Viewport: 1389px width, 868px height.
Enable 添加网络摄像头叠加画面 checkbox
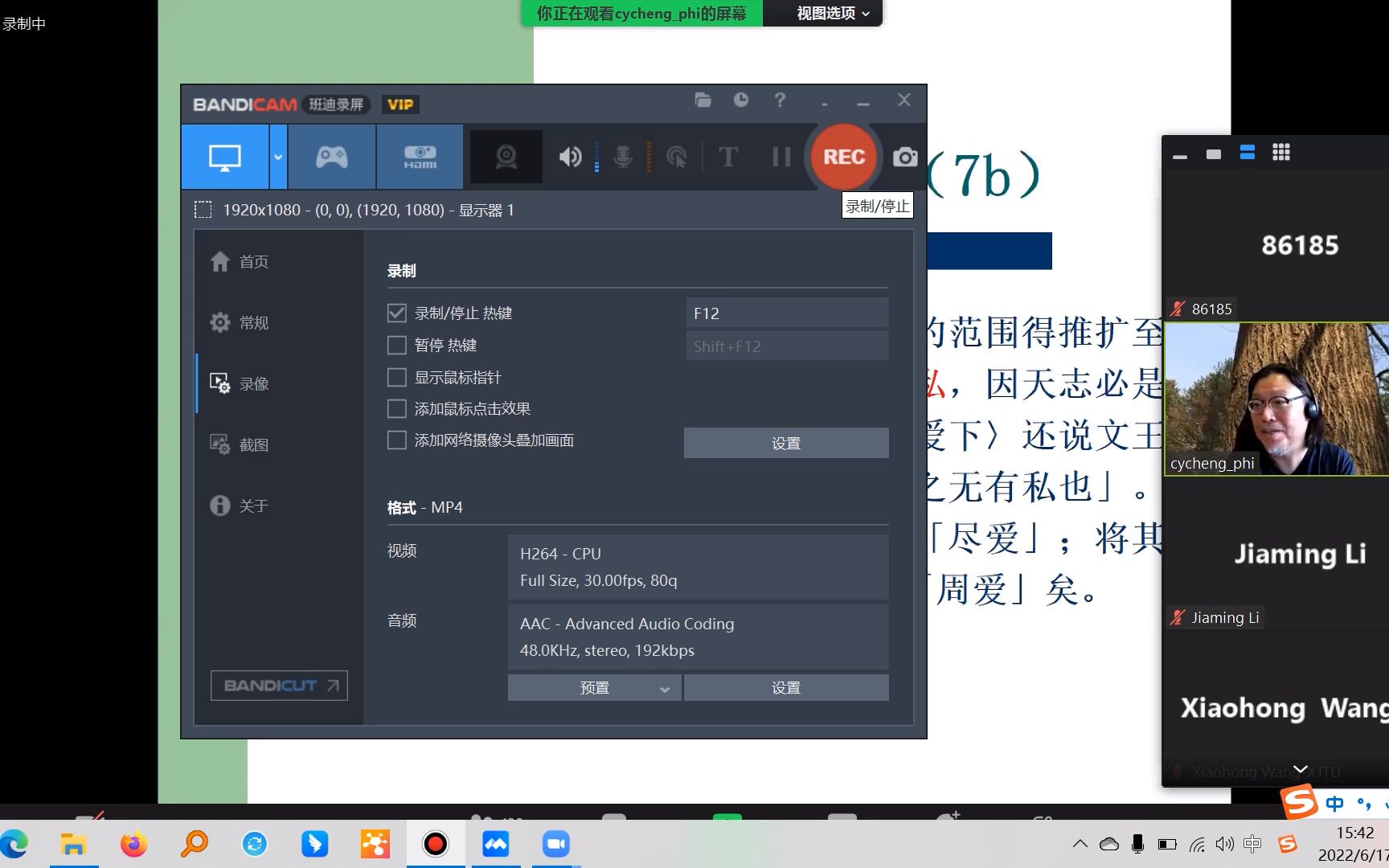click(397, 440)
